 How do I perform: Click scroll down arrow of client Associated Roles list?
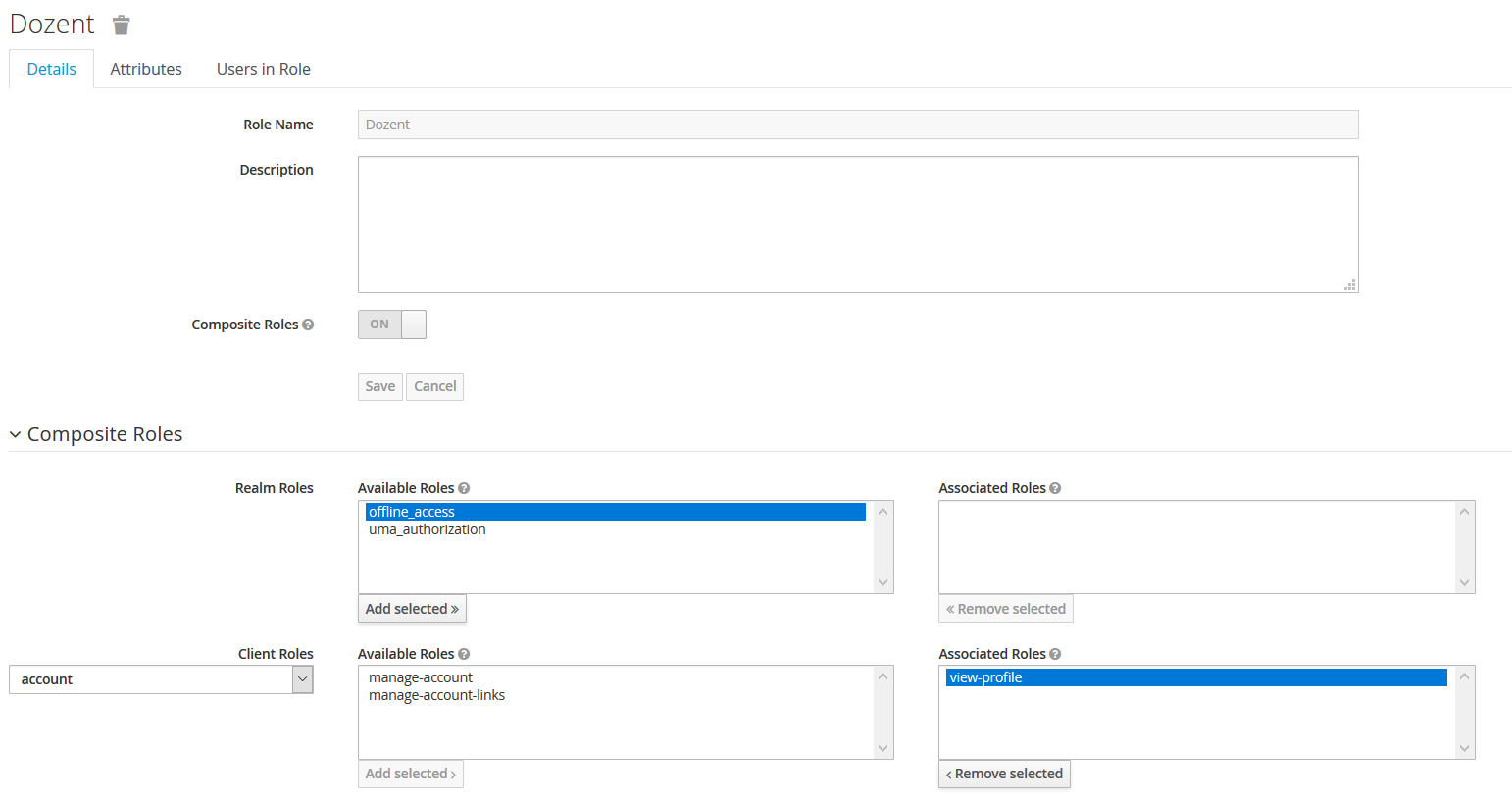point(1464,748)
